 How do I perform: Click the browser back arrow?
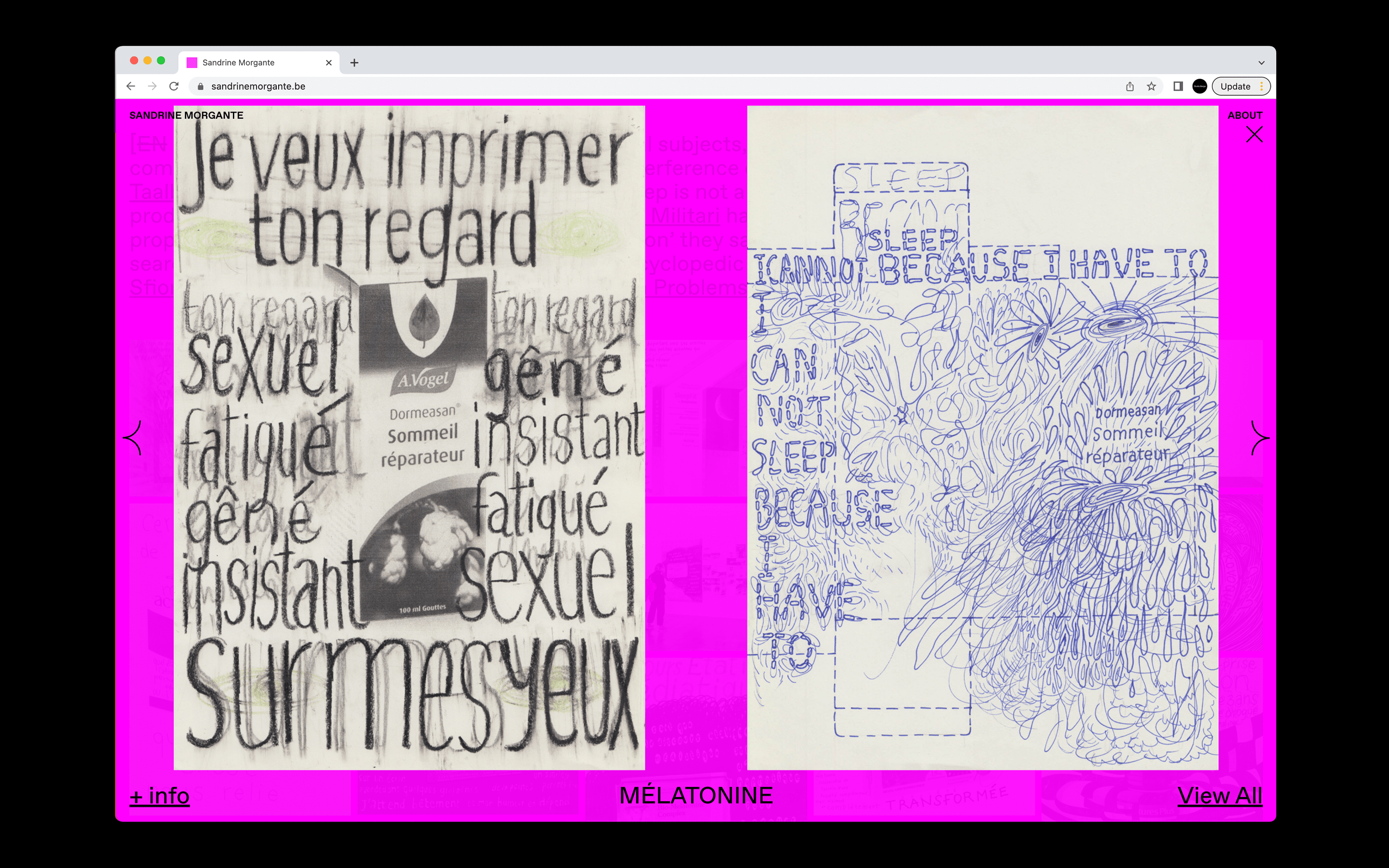[x=131, y=86]
